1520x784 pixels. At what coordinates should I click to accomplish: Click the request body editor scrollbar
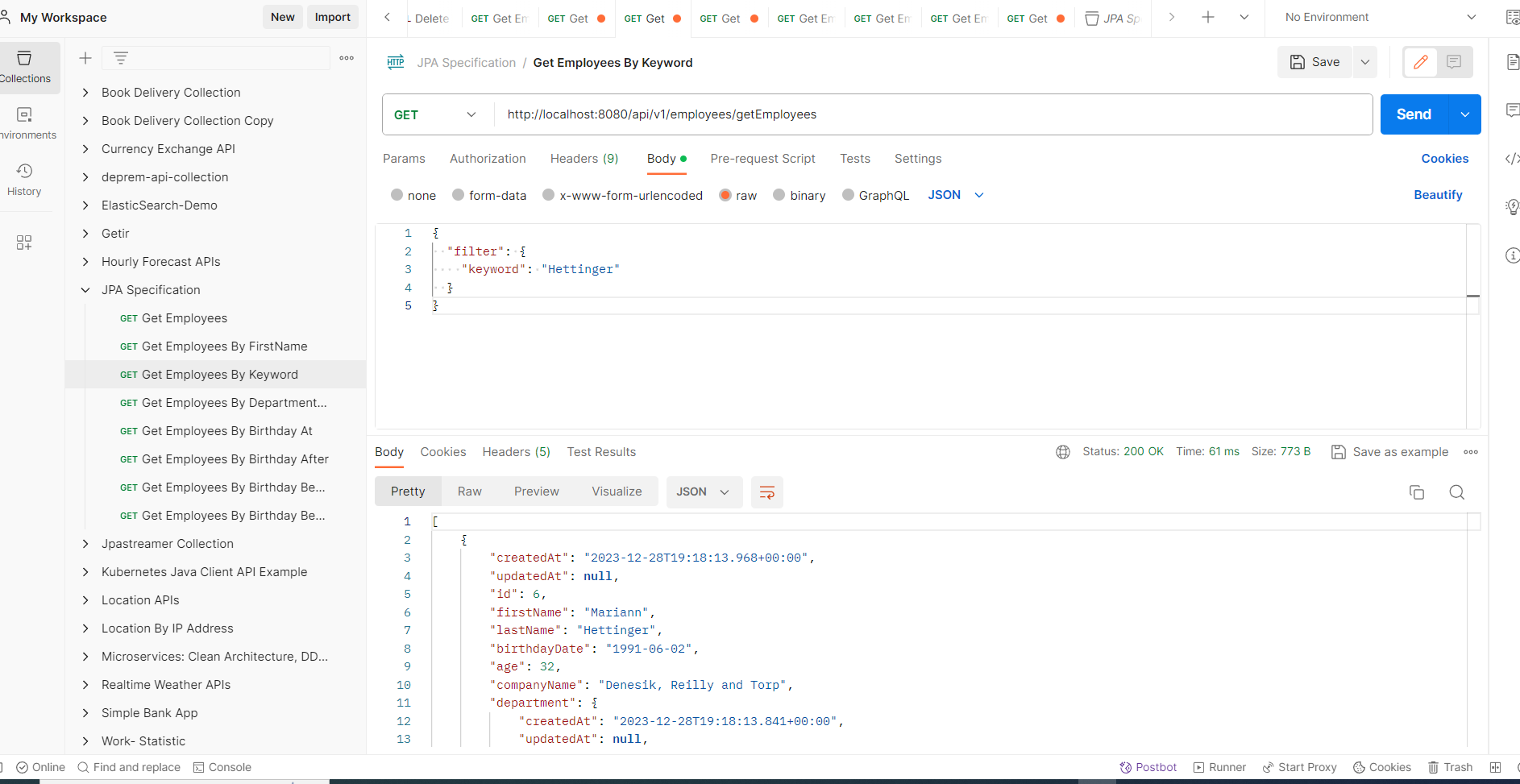point(1473,326)
